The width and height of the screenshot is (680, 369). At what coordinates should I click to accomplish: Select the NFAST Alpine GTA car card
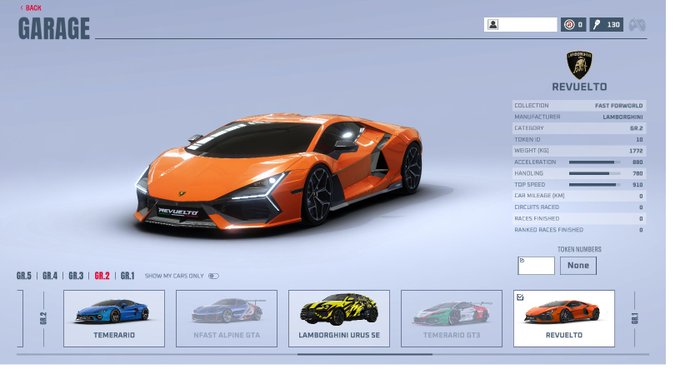pyautogui.click(x=227, y=319)
